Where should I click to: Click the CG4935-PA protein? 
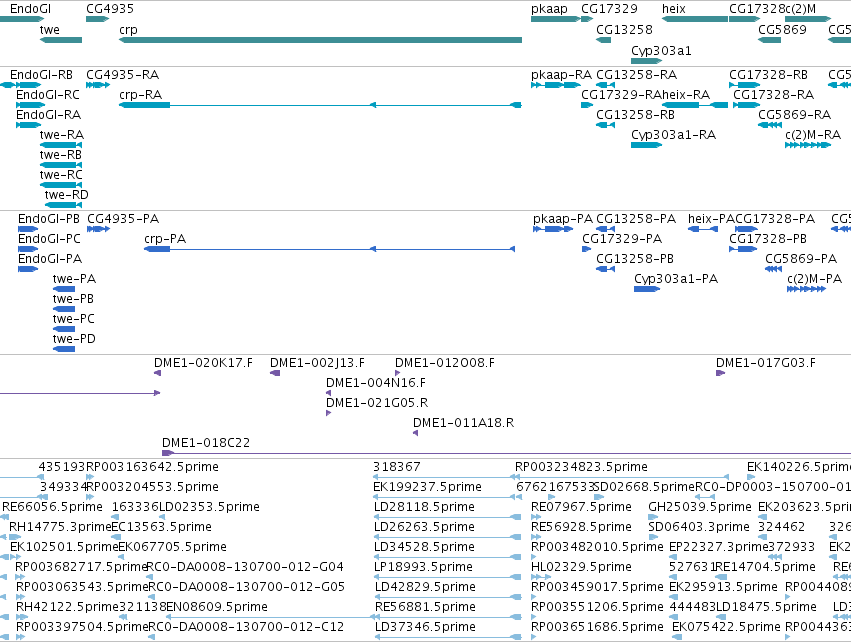(98, 229)
